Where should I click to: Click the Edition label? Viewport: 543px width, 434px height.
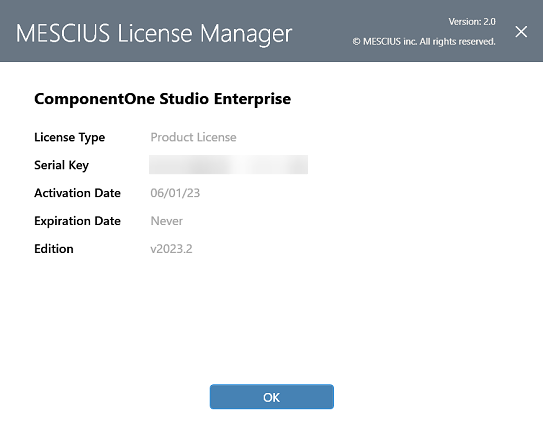pyautogui.click(x=54, y=249)
